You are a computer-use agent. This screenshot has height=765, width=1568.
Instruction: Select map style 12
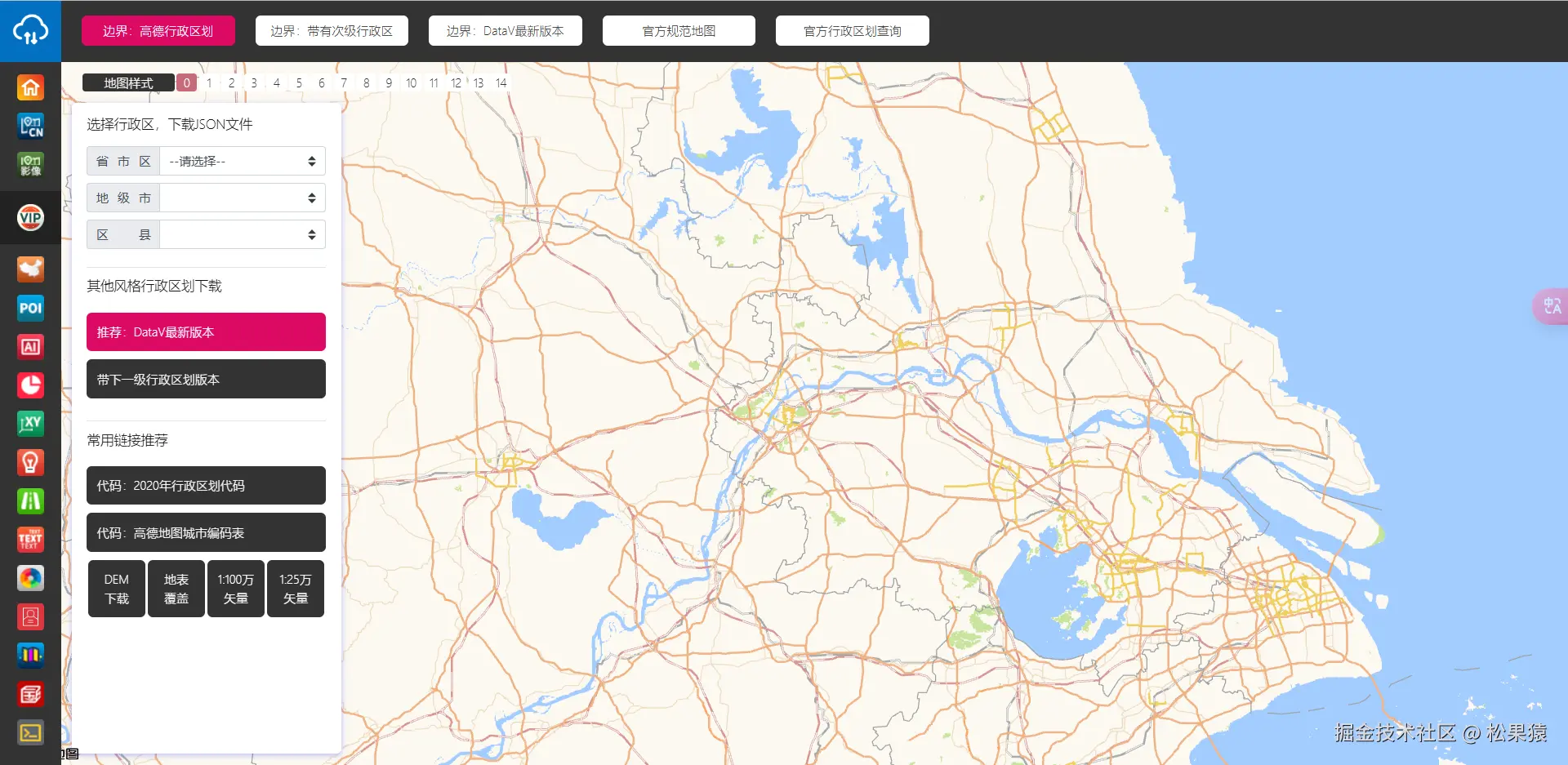pyautogui.click(x=456, y=82)
